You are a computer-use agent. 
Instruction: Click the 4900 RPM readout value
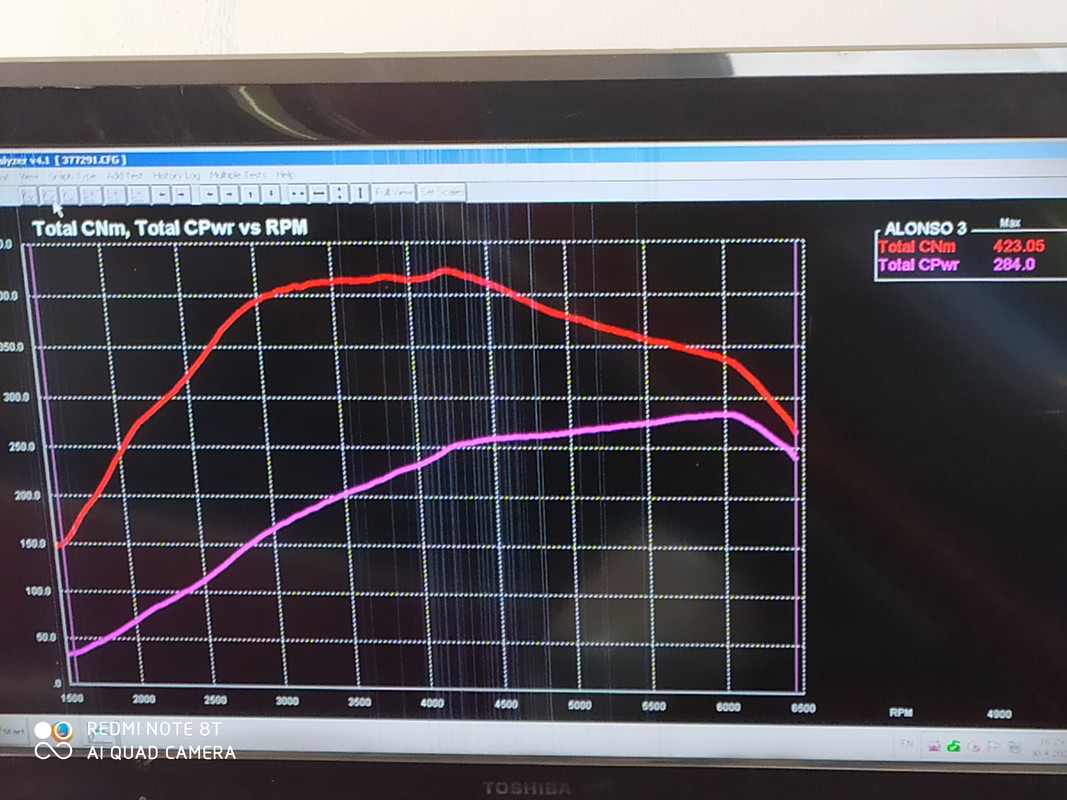pyautogui.click(x=999, y=714)
